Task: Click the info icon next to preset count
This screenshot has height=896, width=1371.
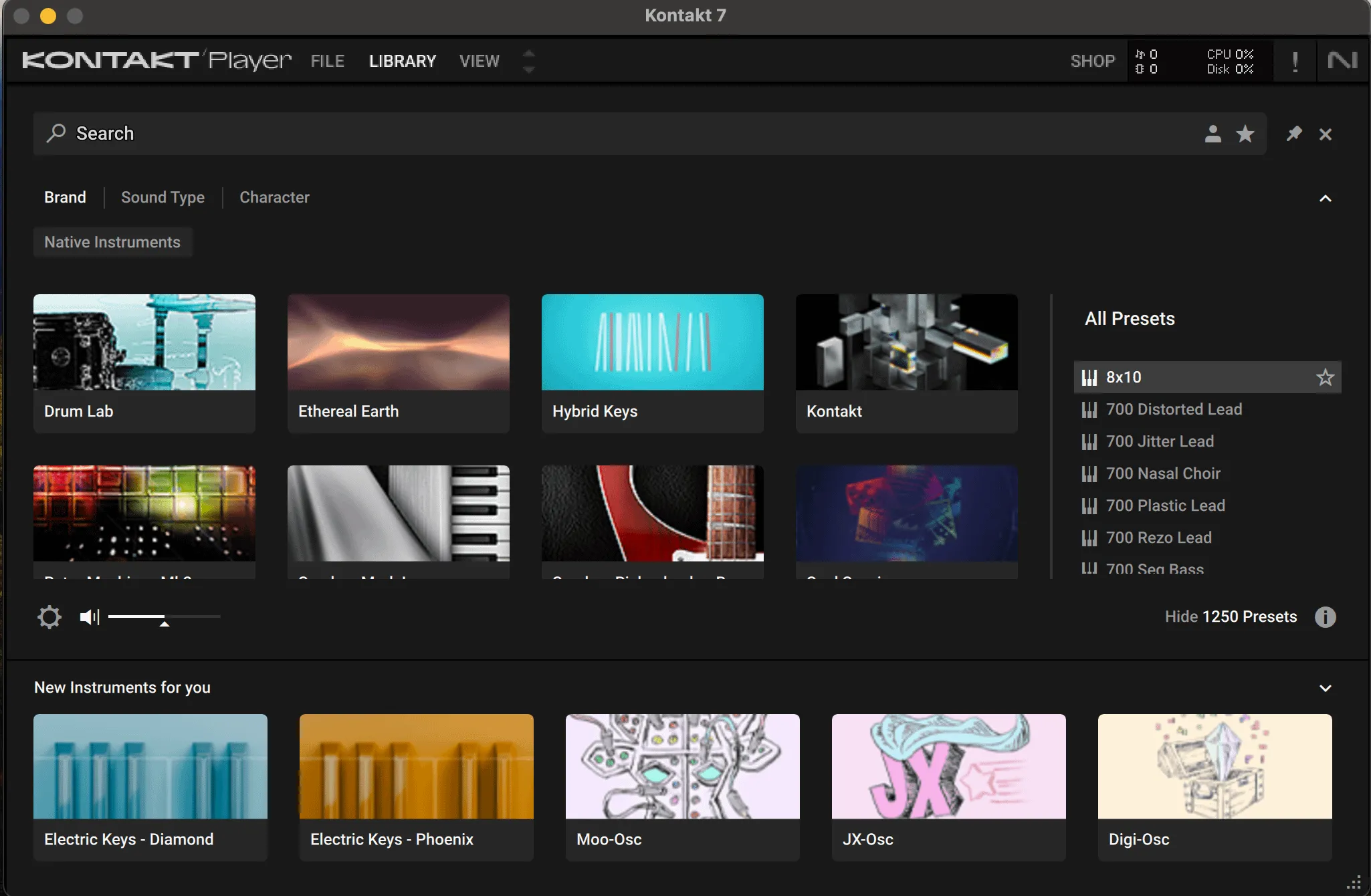Action: click(x=1325, y=617)
